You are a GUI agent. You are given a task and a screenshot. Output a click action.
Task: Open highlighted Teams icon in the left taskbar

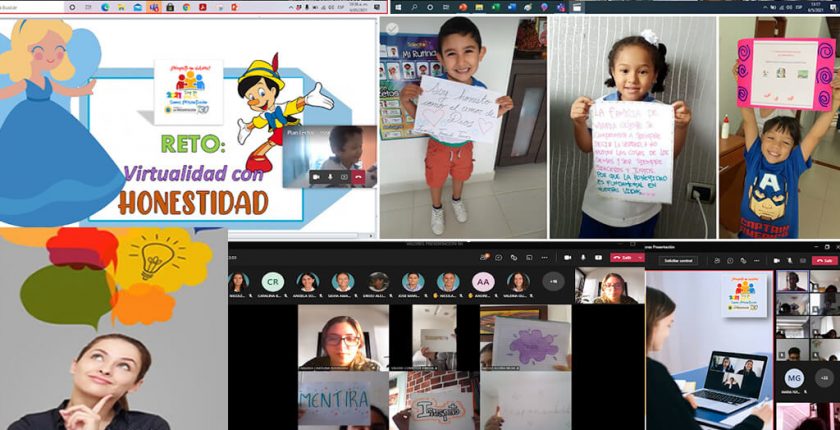pos(154,7)
